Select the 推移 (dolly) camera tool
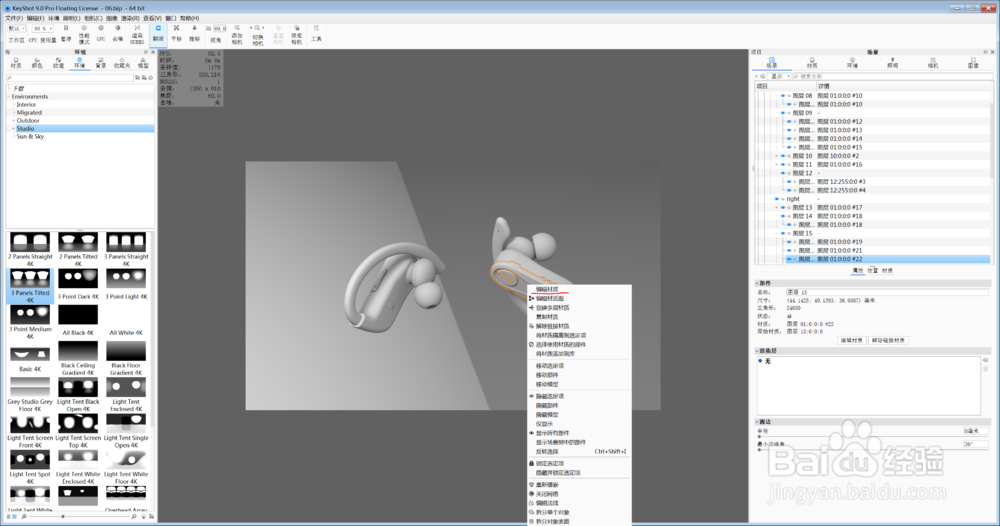This screenshot has width=1000, height=526. (x=195, y=33)
